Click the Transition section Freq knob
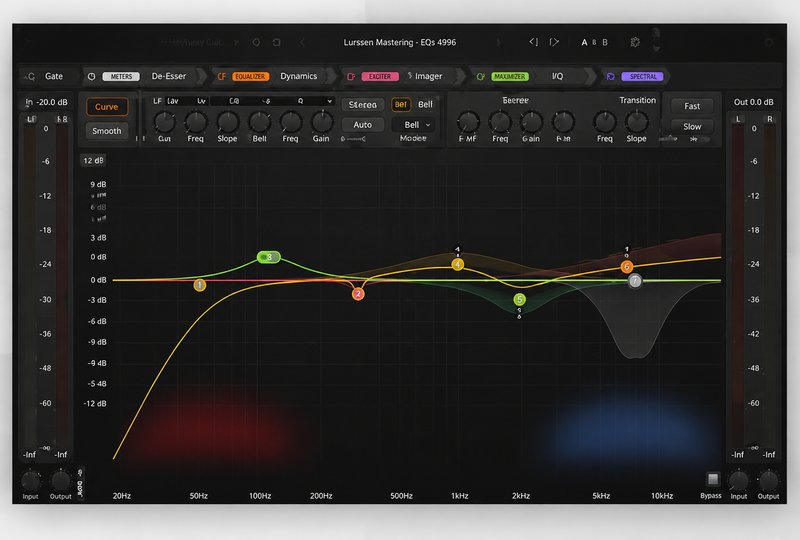 click(605, 122)
